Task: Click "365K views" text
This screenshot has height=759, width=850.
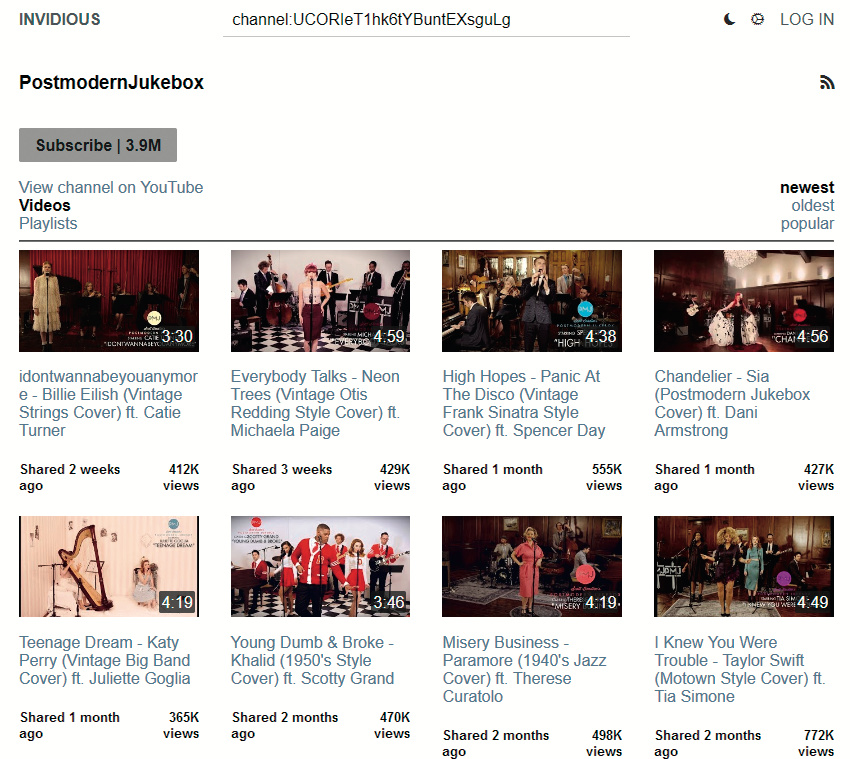Action: [181, 725]
